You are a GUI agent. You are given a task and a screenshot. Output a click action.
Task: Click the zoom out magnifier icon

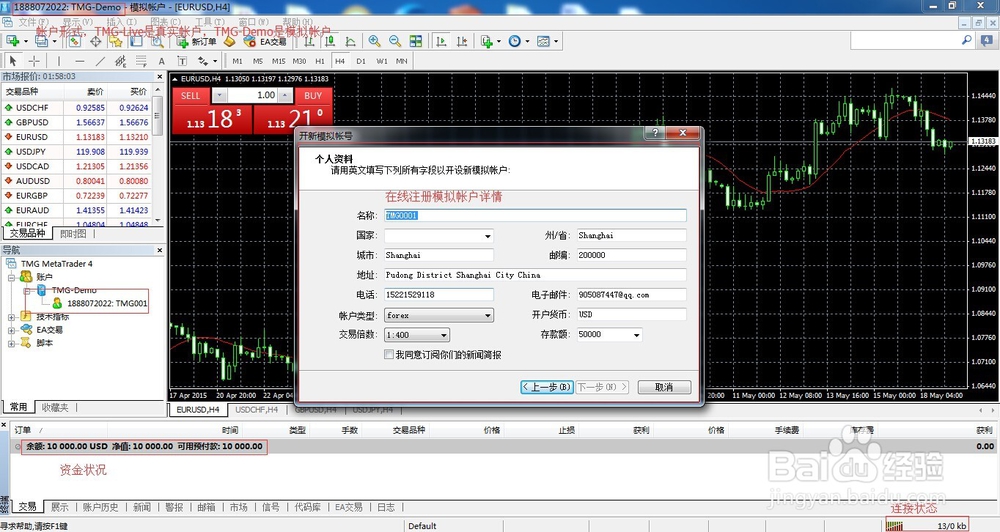(x=395, y=41)
